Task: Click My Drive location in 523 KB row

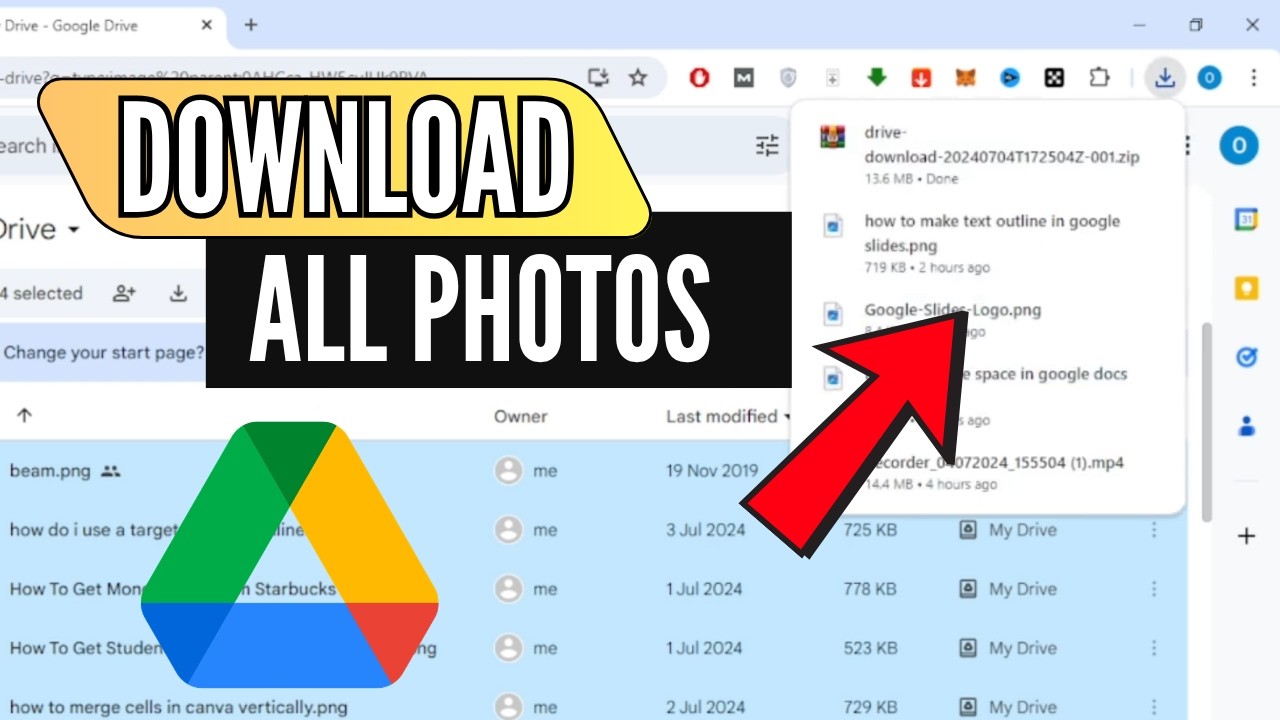Action: [x=1007, y=648]
